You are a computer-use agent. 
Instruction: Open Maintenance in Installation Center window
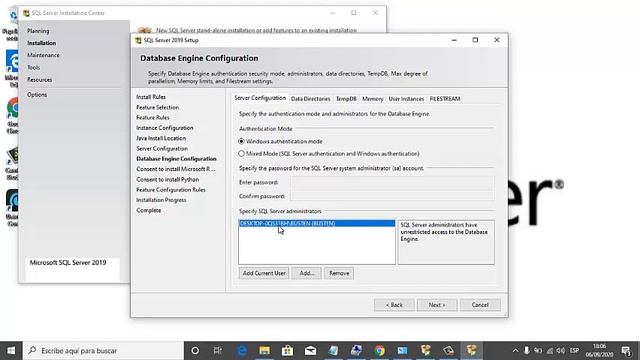coord(43,55)
